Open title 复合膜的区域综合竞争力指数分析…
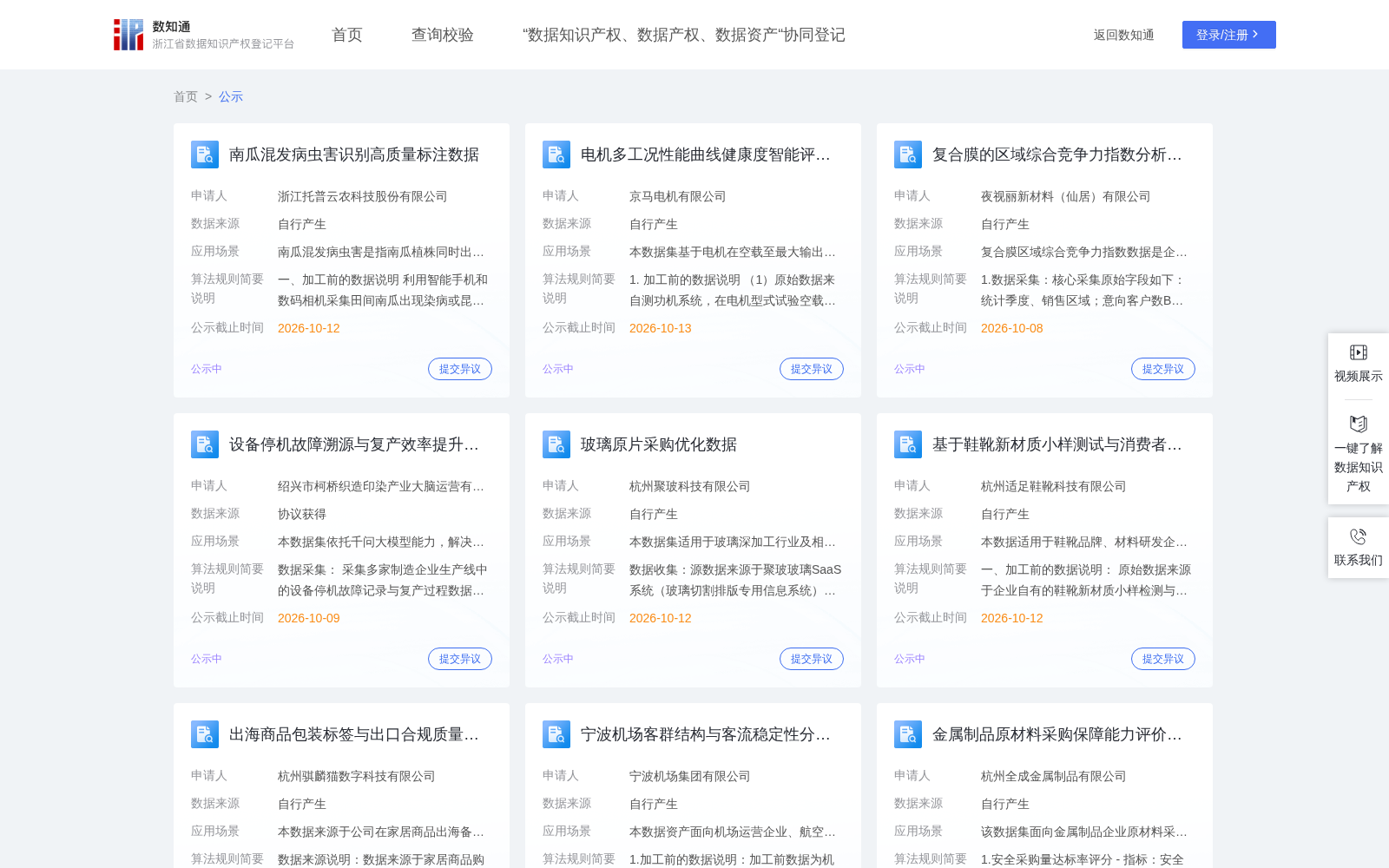The image size is (1389, 868). coord(1057,155)
